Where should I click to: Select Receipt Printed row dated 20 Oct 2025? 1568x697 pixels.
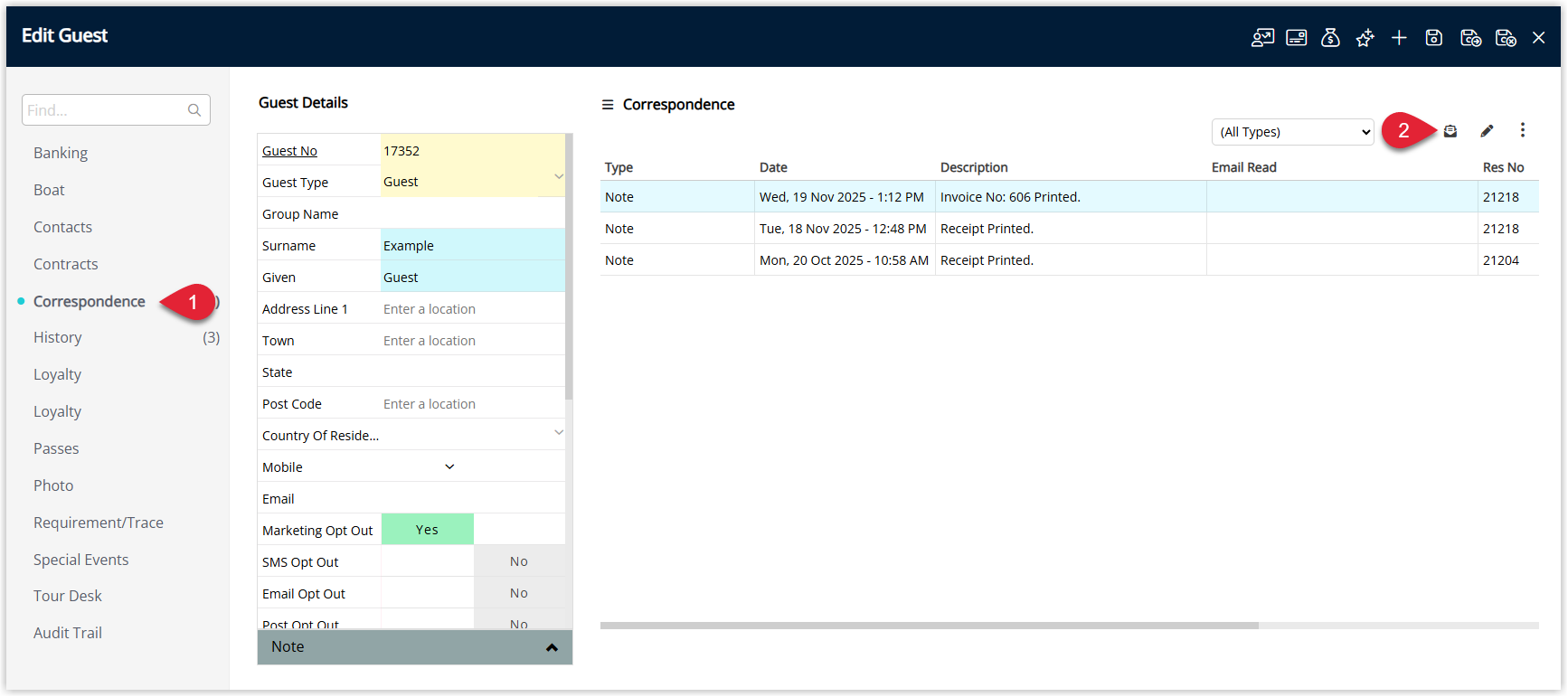click(x=1070, y=259)
